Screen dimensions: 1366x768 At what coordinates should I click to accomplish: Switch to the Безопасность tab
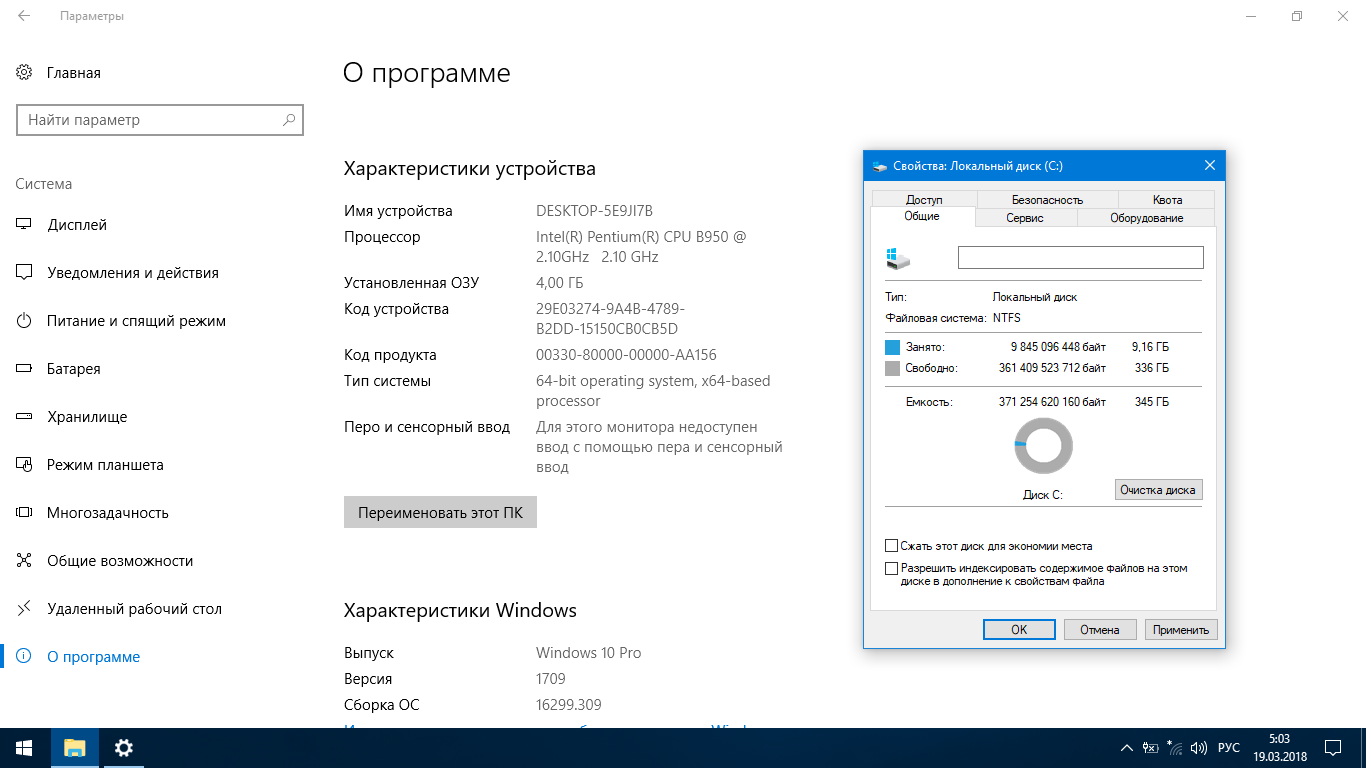pos(1047,199)
